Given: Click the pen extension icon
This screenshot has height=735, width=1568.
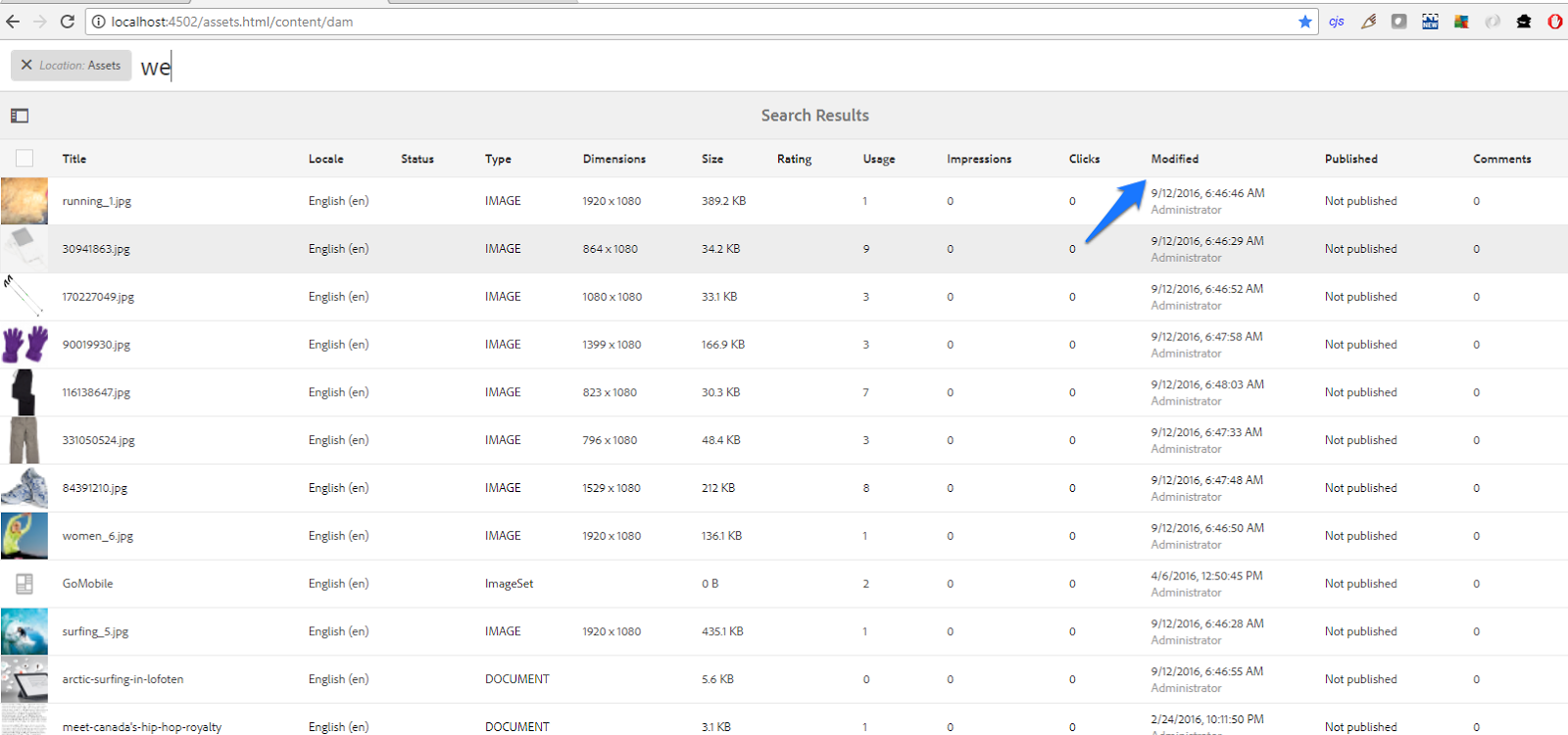Looking at the screenshot, I should point(1369,22).
